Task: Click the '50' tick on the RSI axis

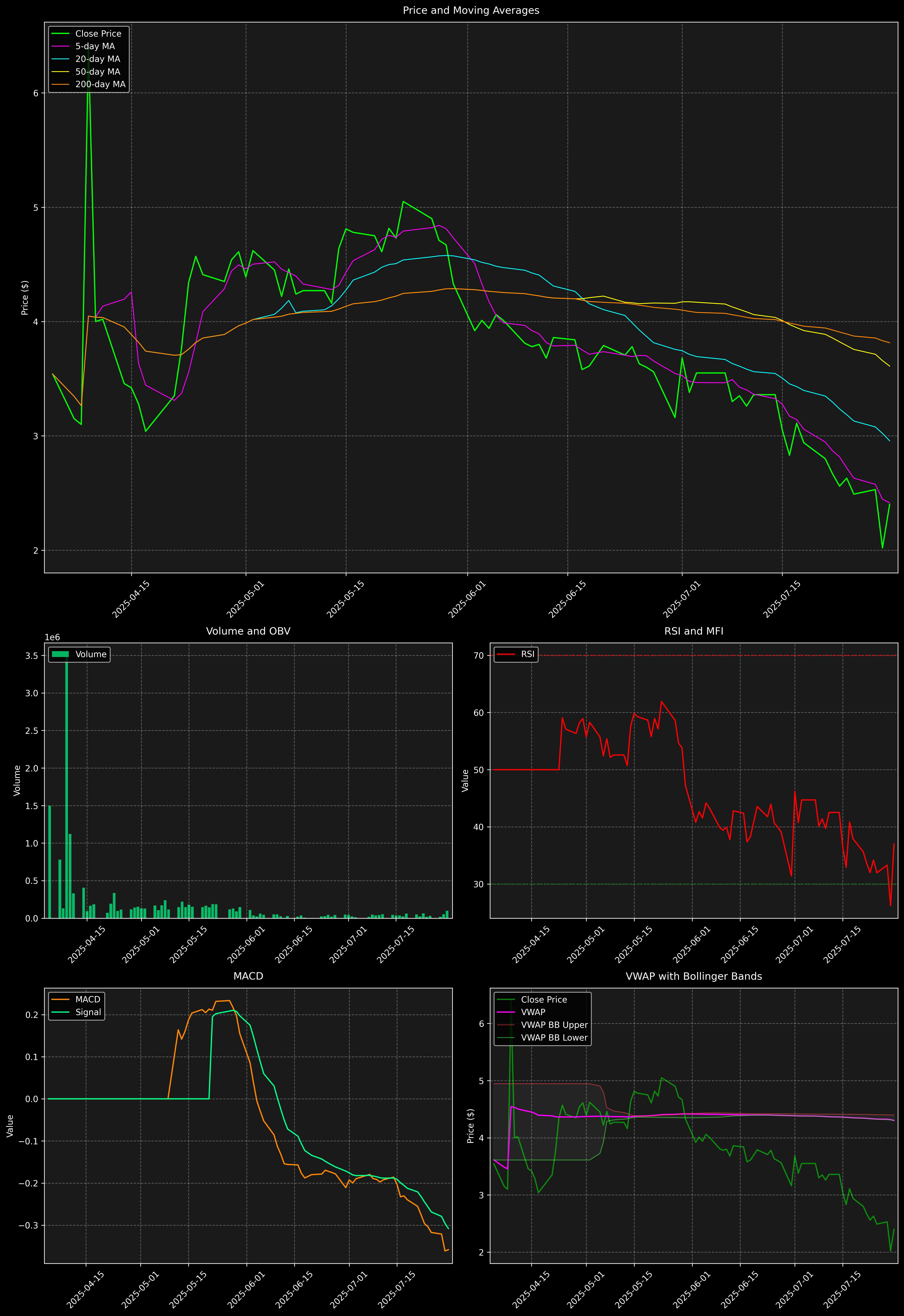Action: coord(479,770)
